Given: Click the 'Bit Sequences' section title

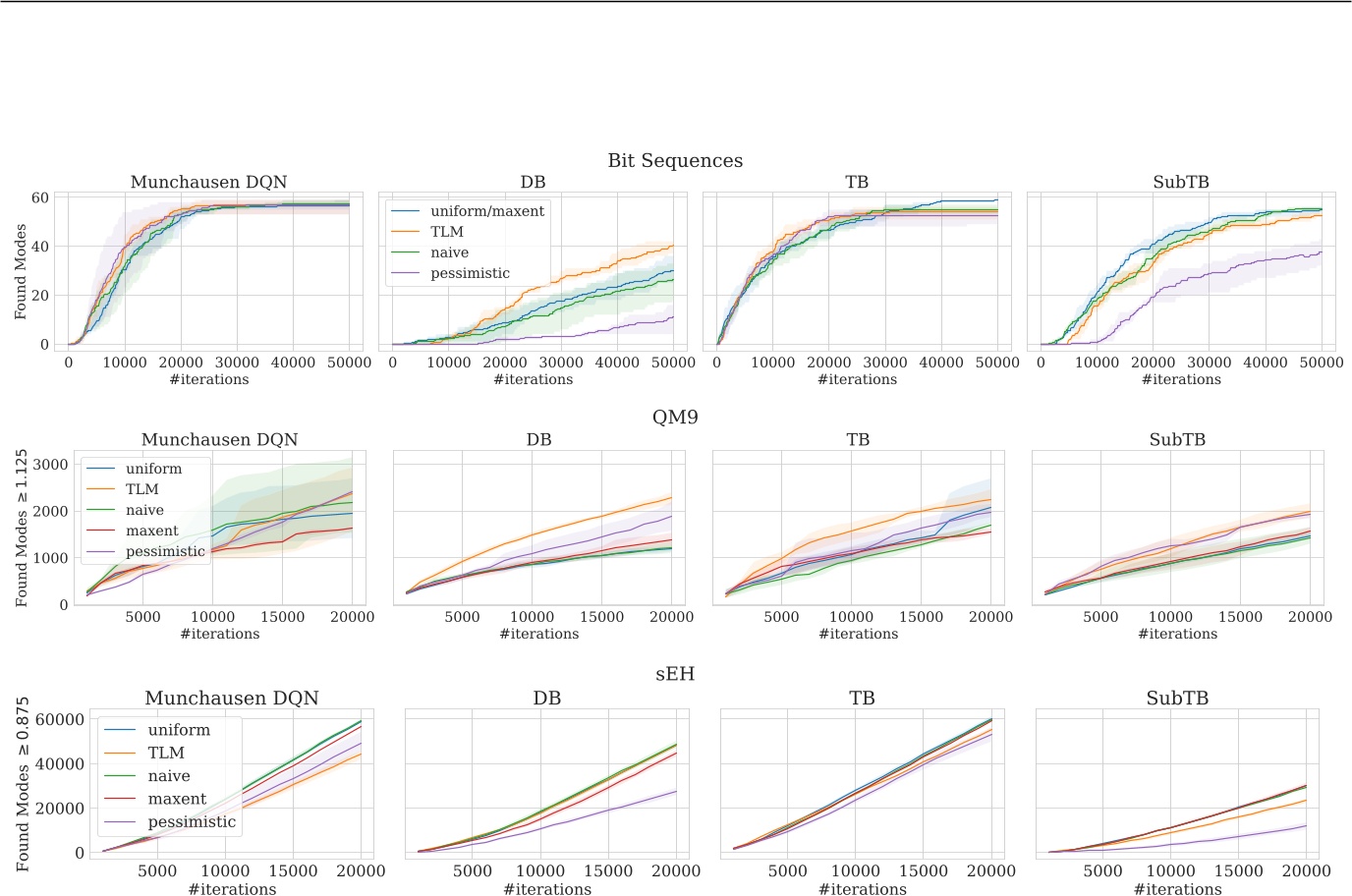Looking at the screenshot, I should [x=675, y=160].
